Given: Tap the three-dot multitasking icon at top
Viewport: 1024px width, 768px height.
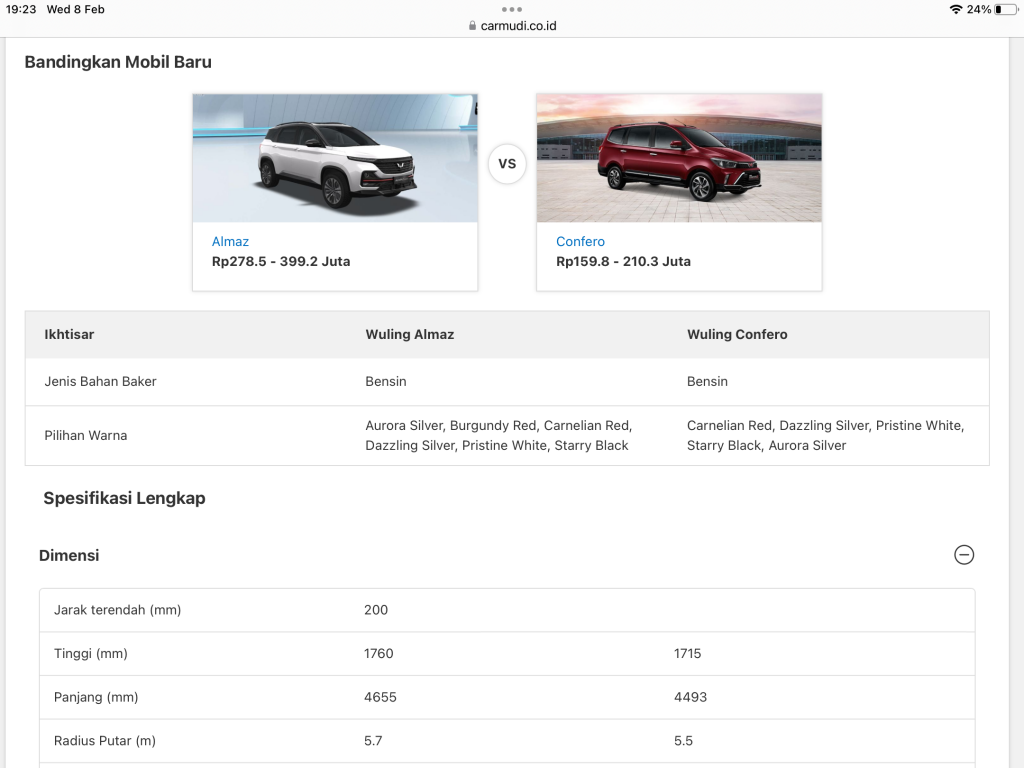Looking at the screenshot, I should click(x=512, y=9).
